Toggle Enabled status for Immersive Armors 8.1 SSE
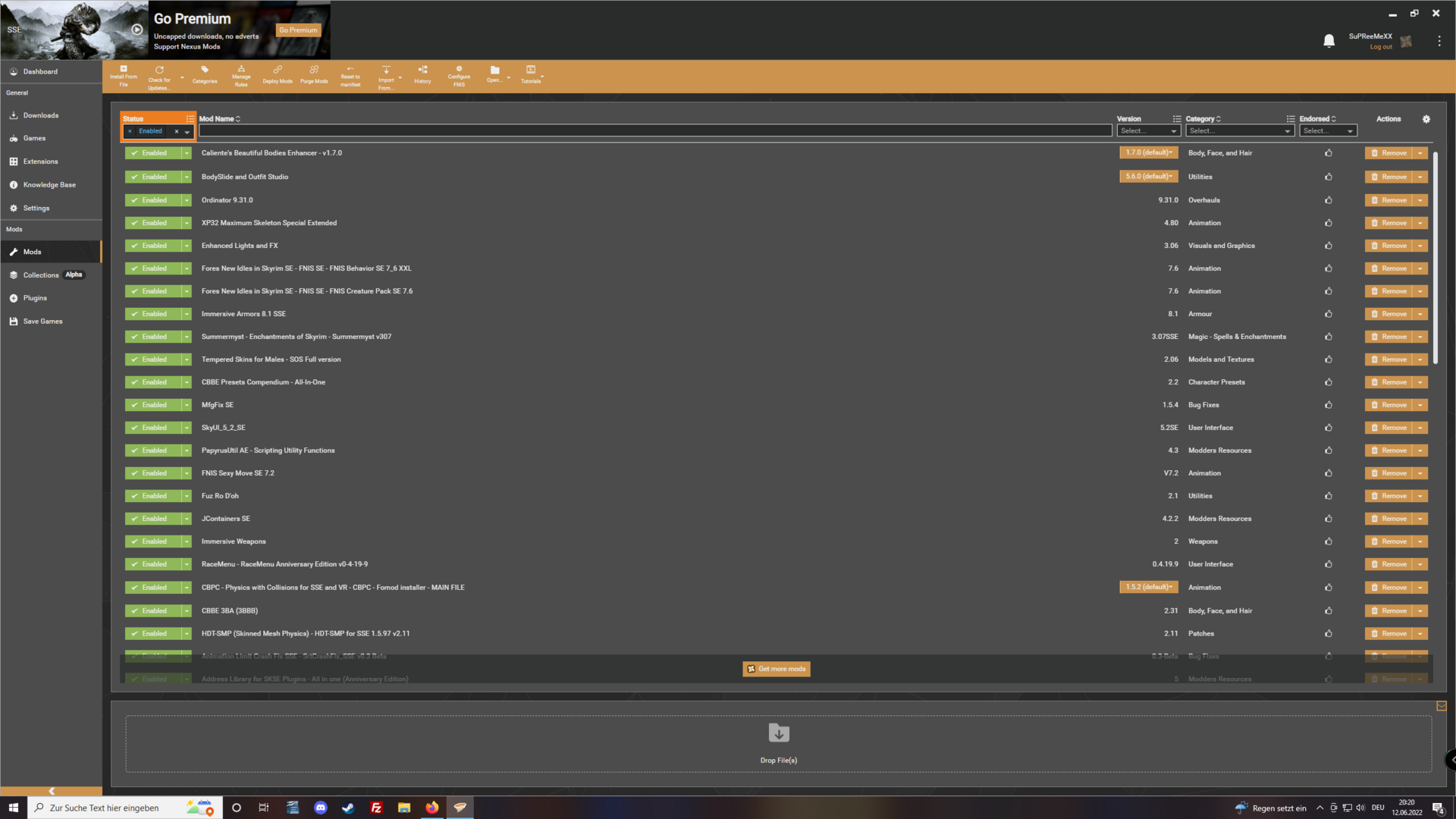Screen dimensions: 1456x819 153,314
